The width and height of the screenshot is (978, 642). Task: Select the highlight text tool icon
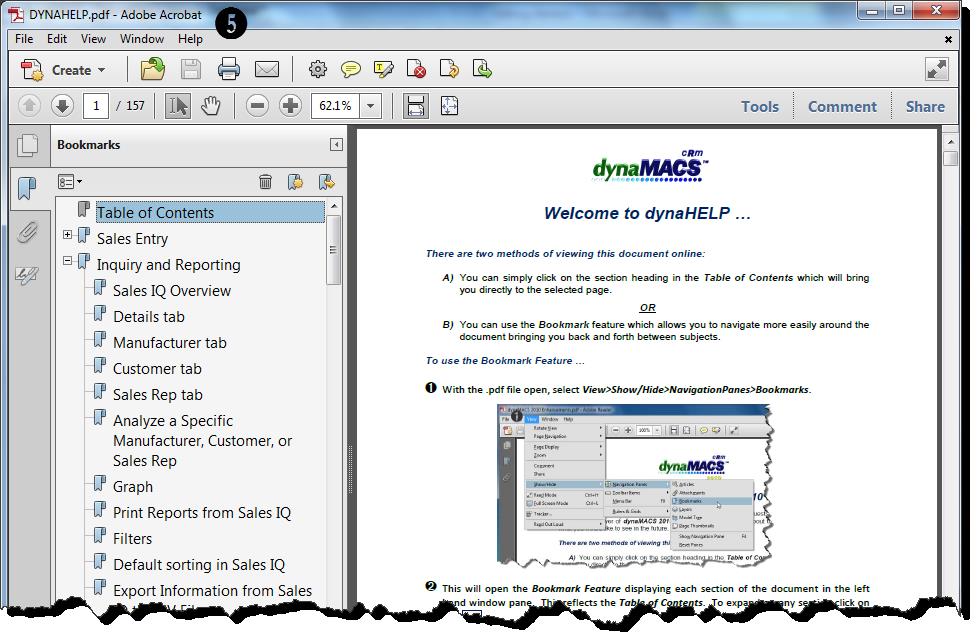click(384, 69)
